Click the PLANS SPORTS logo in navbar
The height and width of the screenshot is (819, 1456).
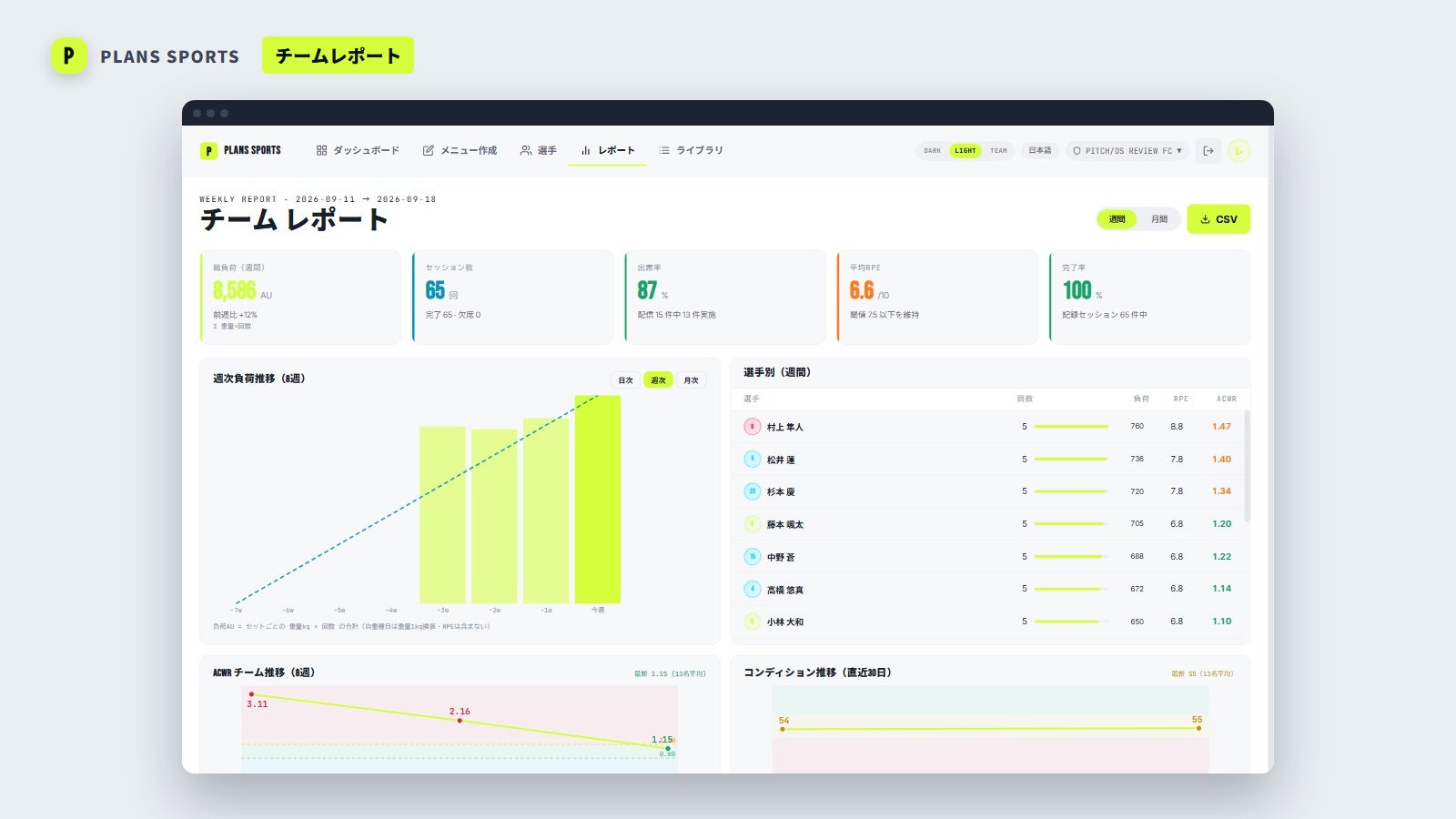pyautogui.click(x=241, y=150)
